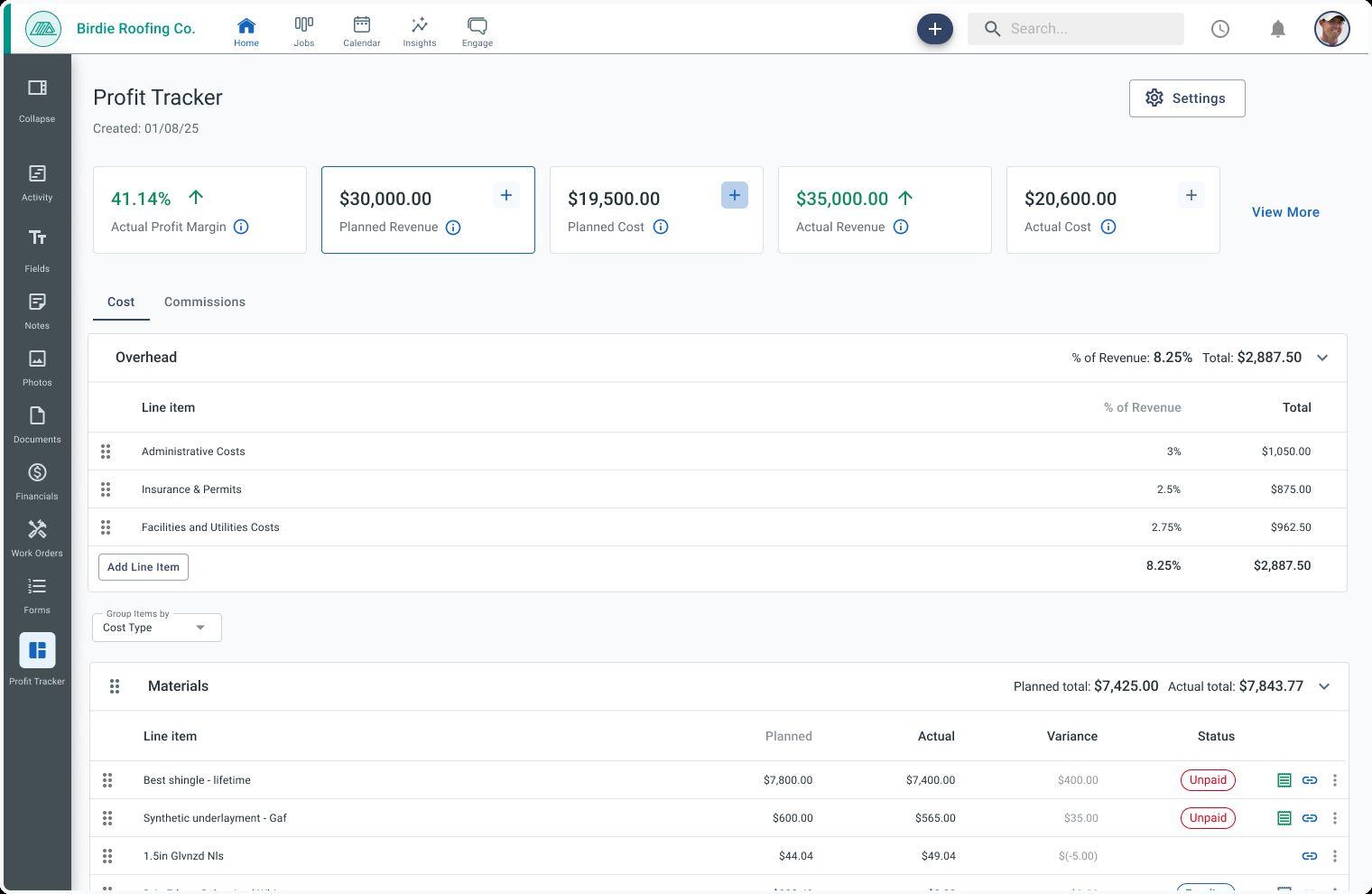Open Calendar in top navigation

362,31
